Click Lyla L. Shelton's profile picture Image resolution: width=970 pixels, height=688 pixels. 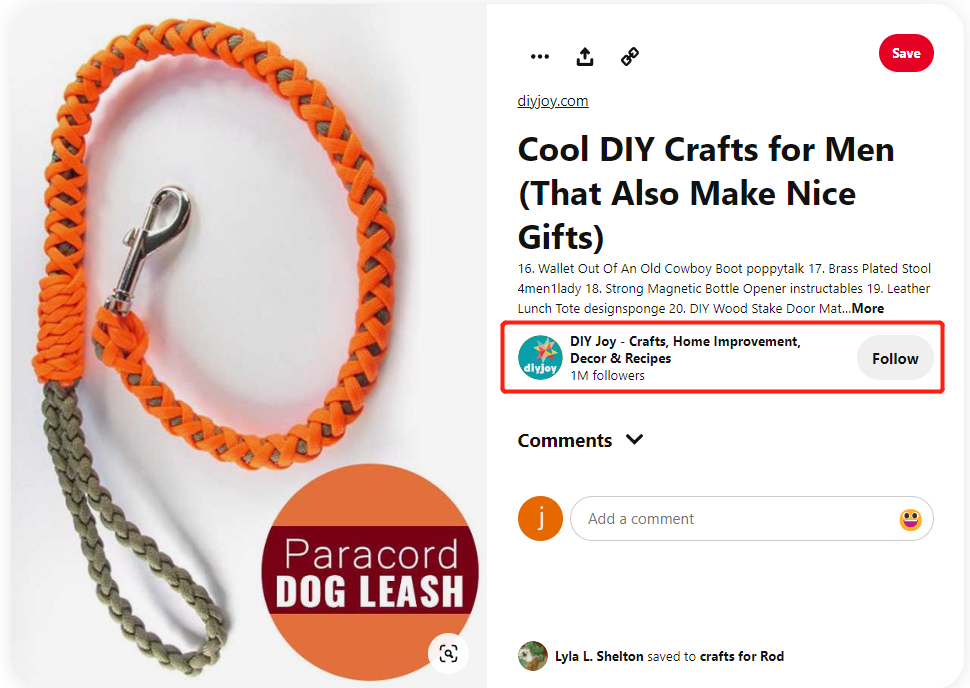pos(532,656)
